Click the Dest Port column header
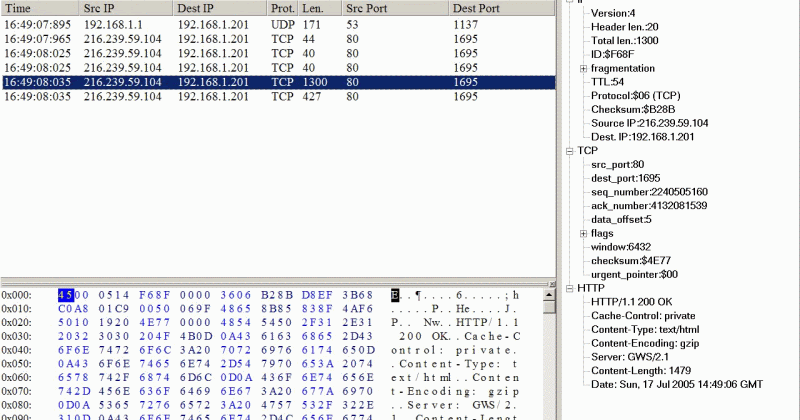The width and height of the screenshot is (800, 420). [x=502, y=8]
